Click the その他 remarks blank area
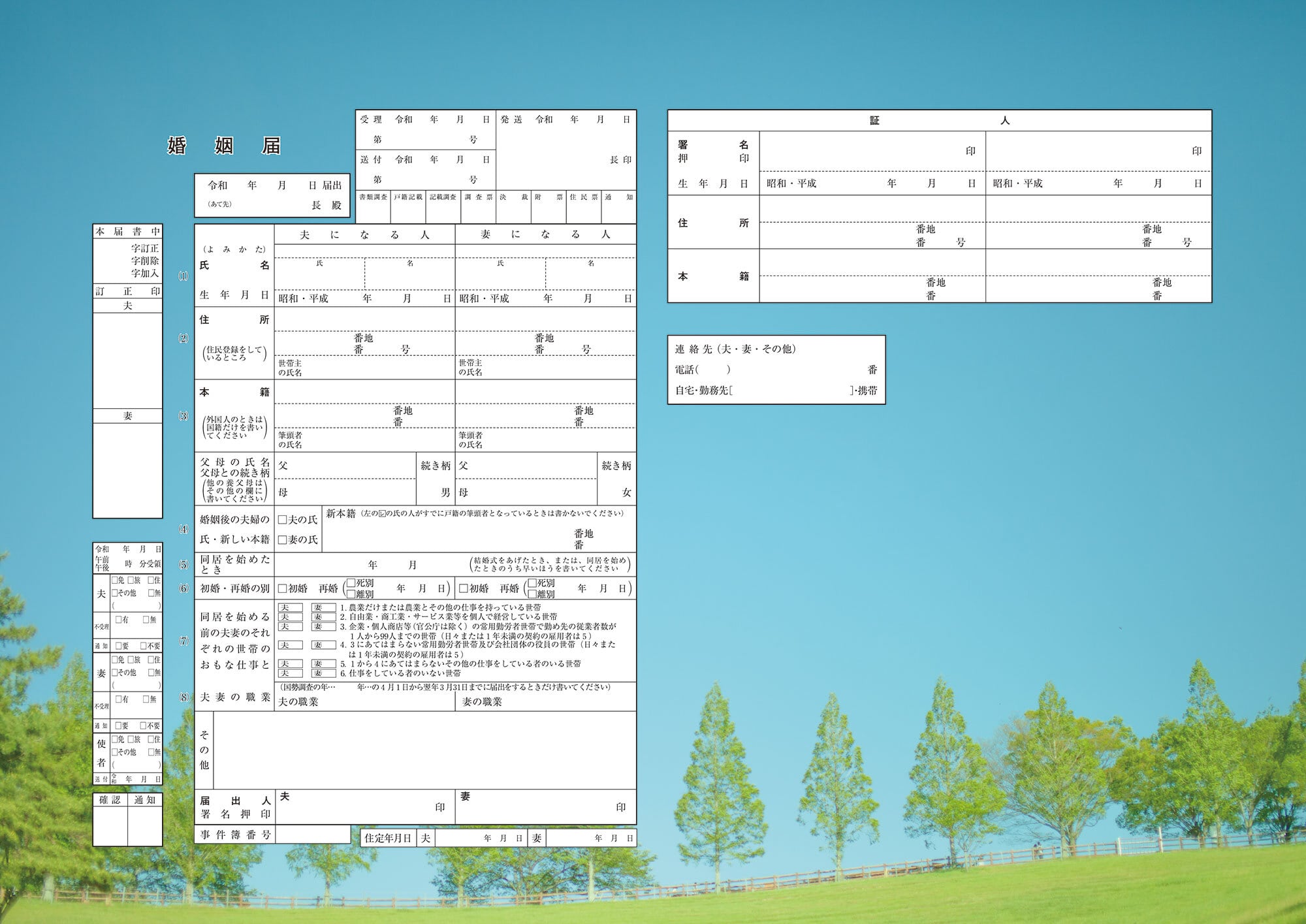The image size is (1306, 924). click(424, 751)
